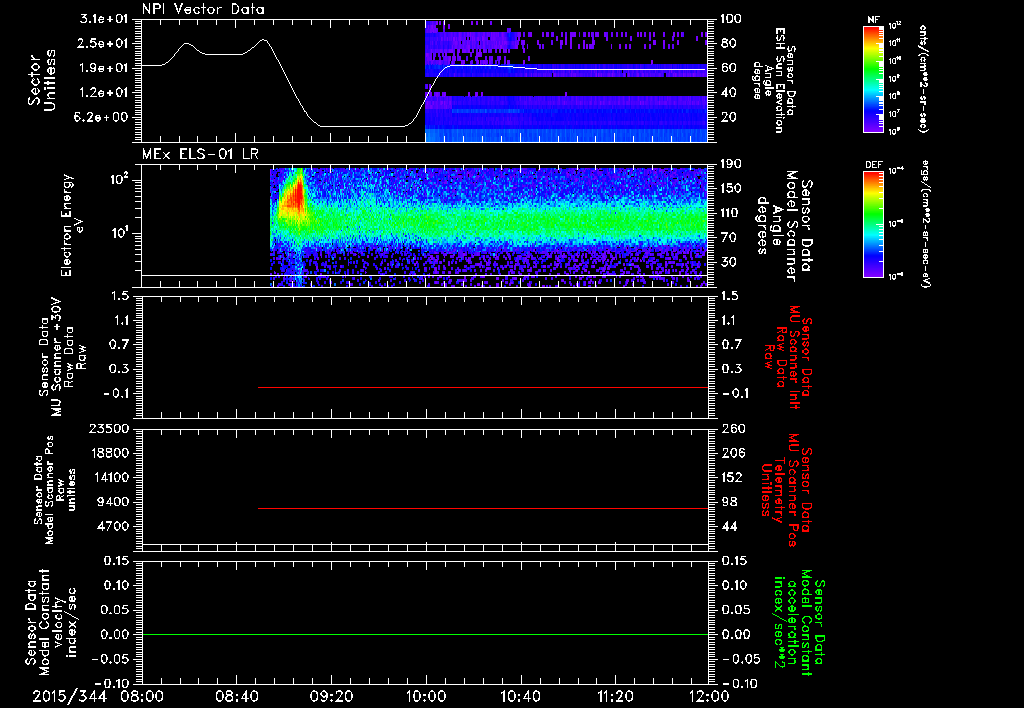Click the 190 scanner angle tick label
This screenshot has height=708, width=1024.
pyautogui.click(x=731, y=164)
